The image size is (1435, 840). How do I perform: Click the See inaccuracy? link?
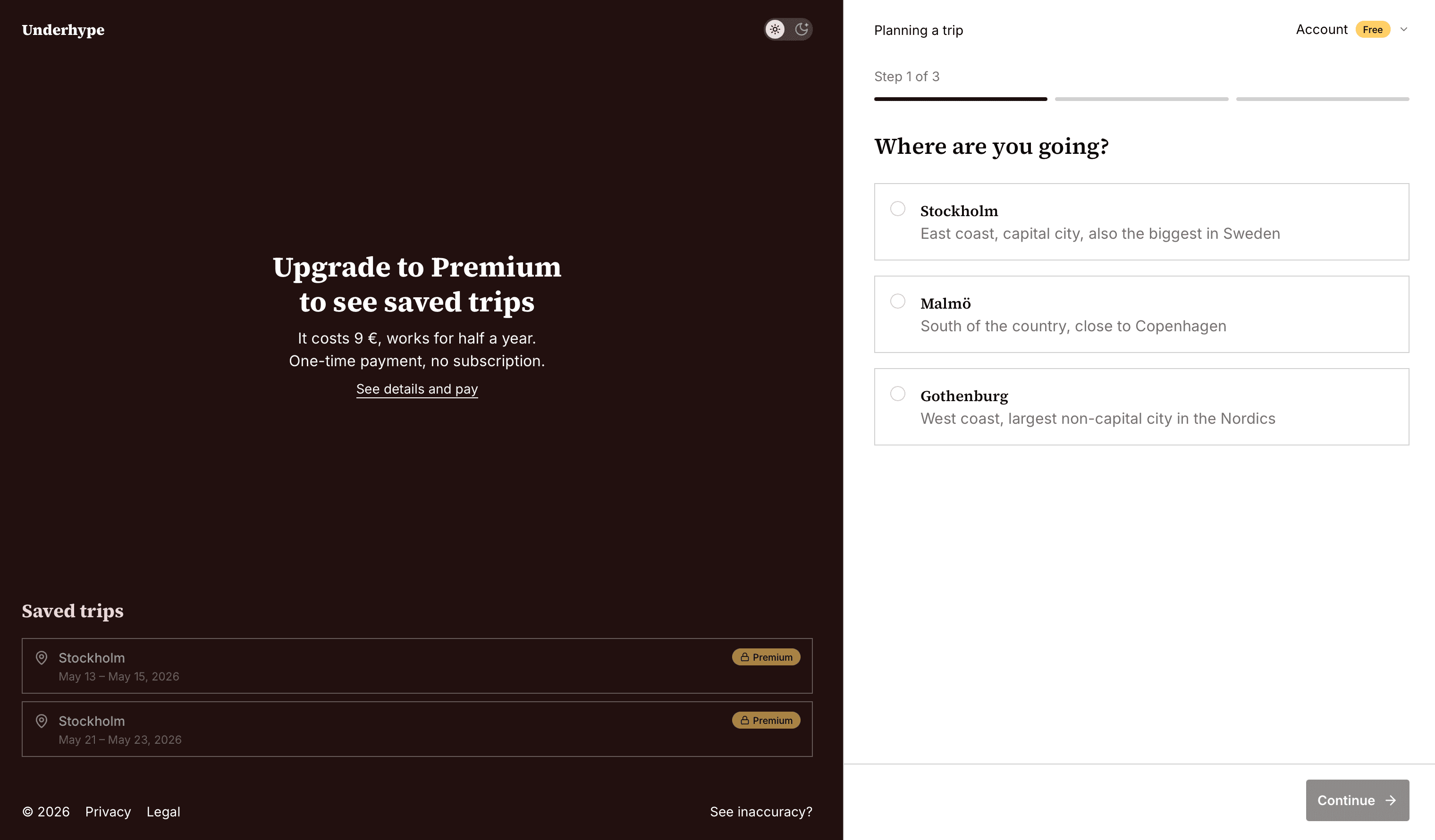(x=761, y=812)
